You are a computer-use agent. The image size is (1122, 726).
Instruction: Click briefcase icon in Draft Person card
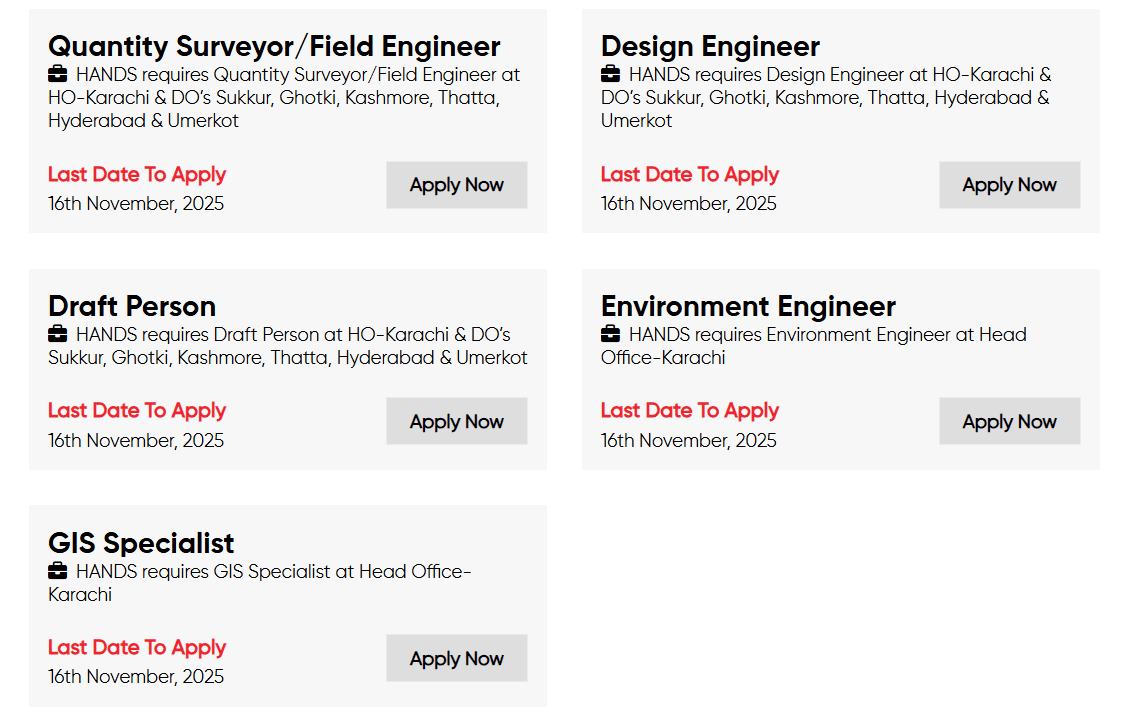58,334
